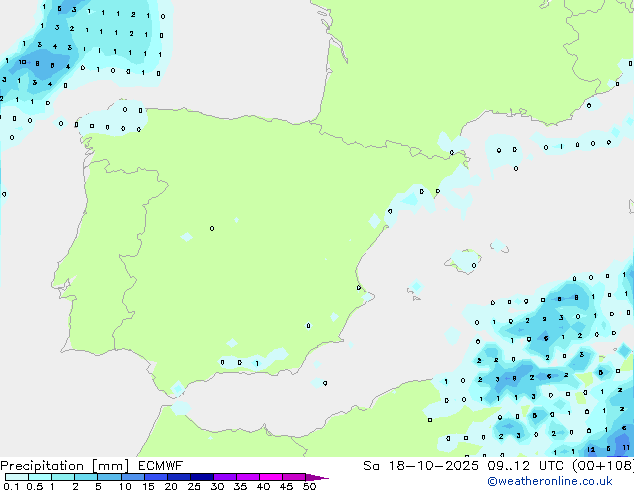Click the "40" legend label
The image size is (634, 490).
tap(264, 486)
